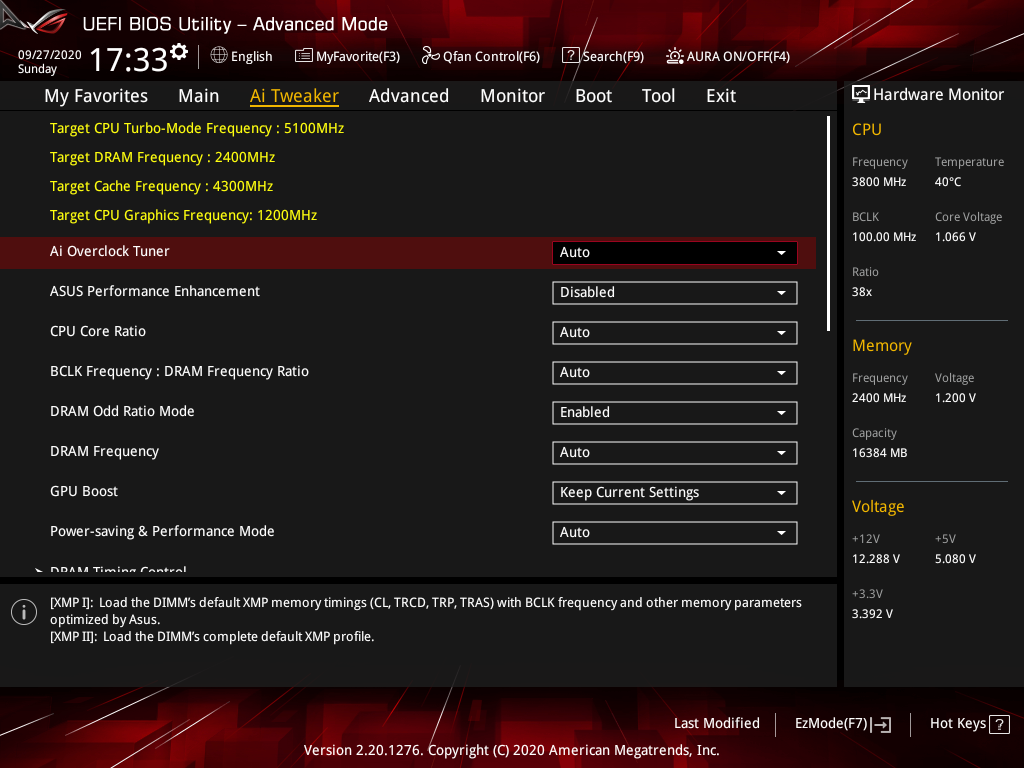Change language via English button
This screenshot has width=1024, height=768.
pos(242,56)
